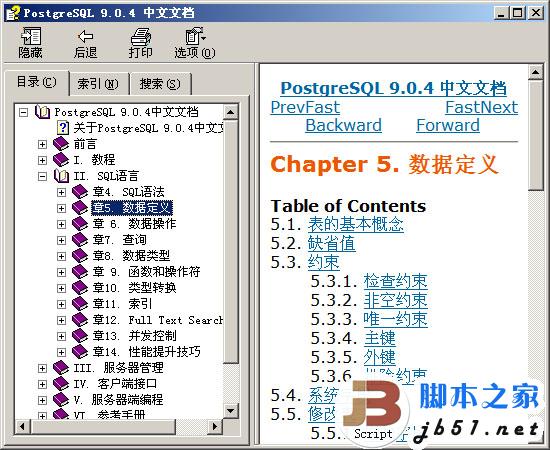
Task: Collapse the II. SQL语言 tree node
Action: tap(42, 176)
